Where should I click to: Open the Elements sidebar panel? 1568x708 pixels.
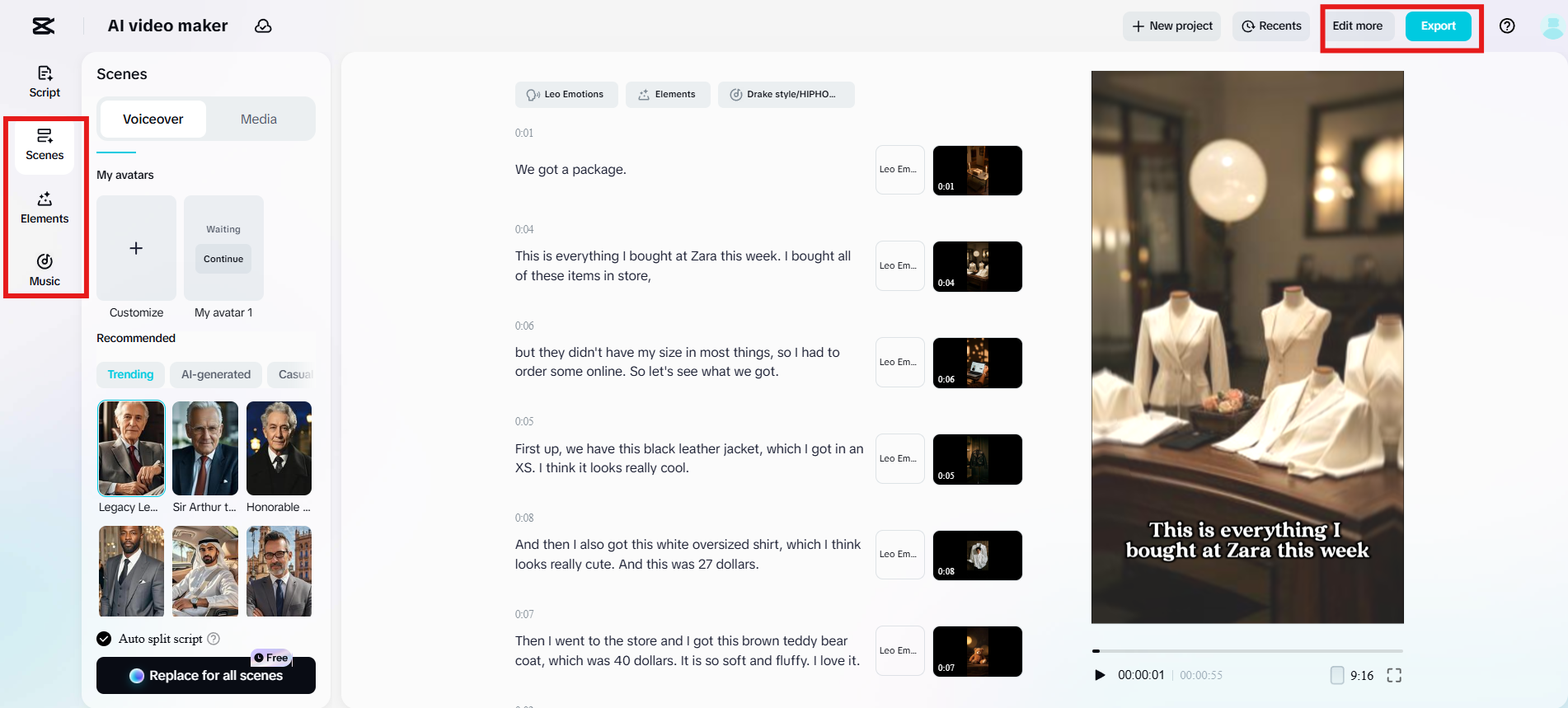[x=45, y=208]
